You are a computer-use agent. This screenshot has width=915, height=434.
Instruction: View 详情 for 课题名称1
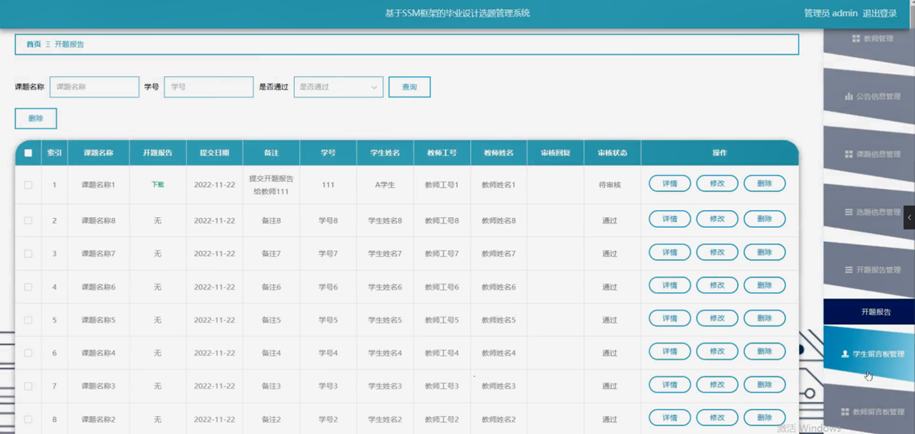pyautogui.click(x=670, y=184)
